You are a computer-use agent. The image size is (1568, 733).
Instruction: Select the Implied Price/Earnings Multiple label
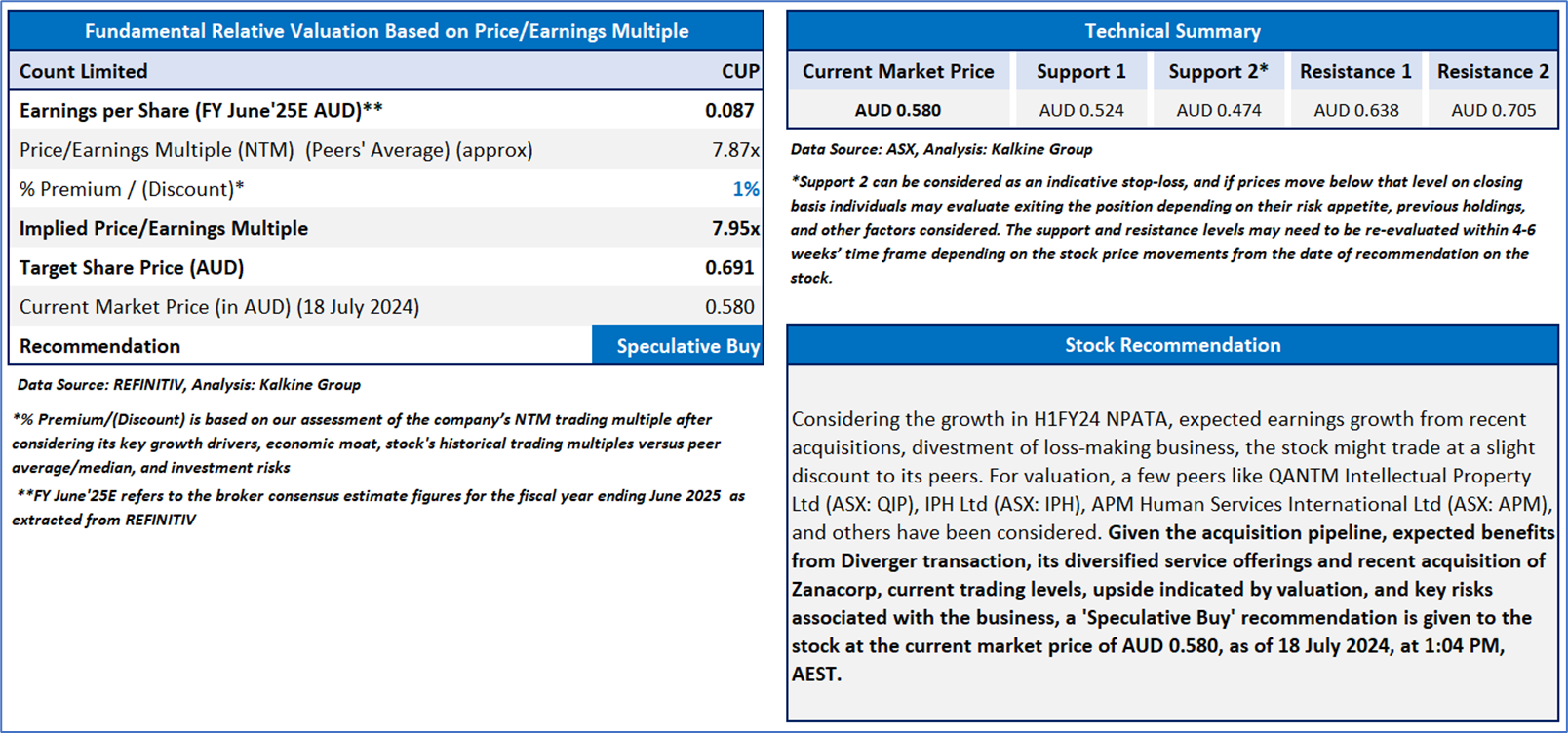164,228
